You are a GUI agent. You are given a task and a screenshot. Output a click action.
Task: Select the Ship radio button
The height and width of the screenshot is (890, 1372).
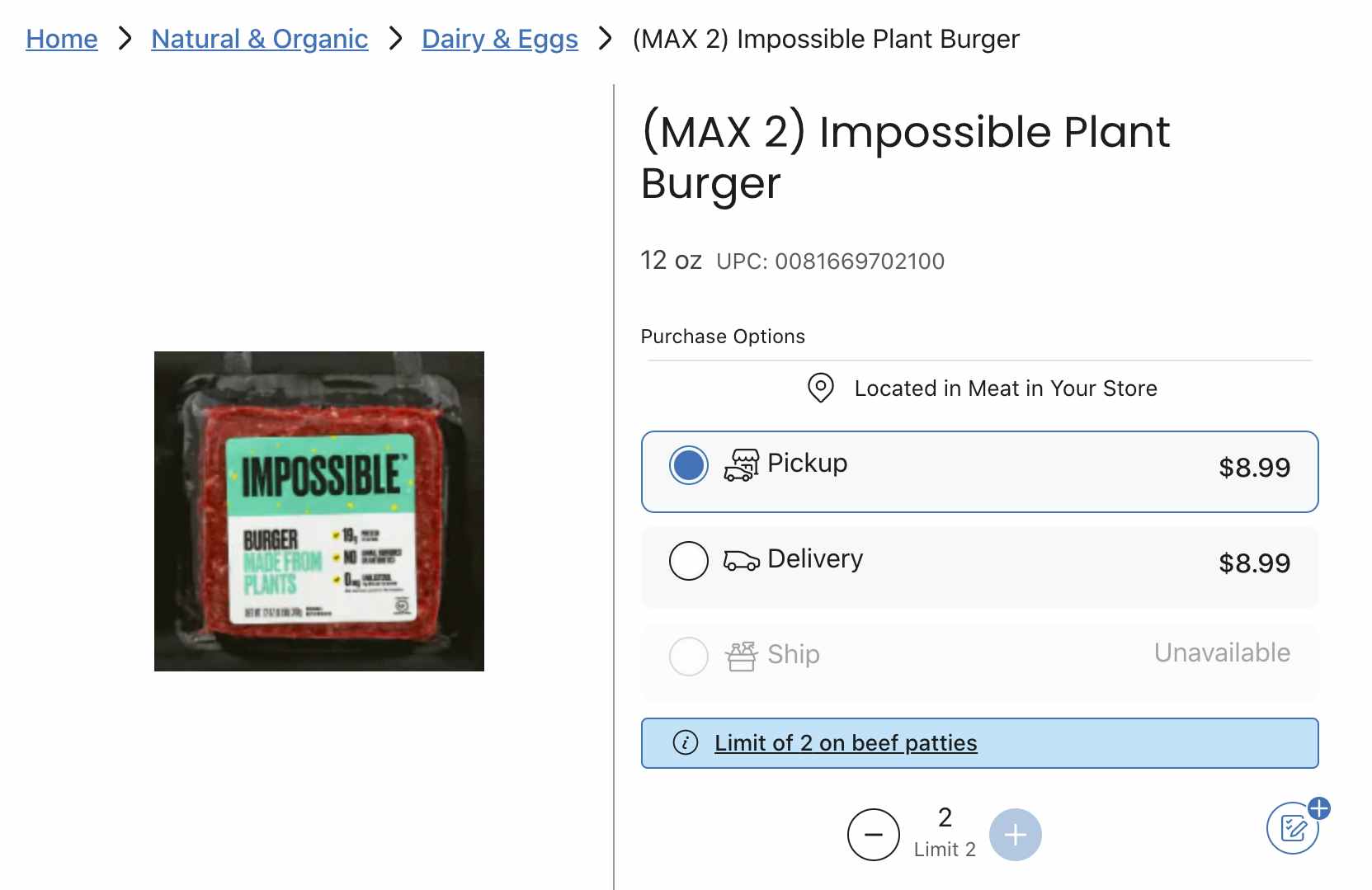click(688, 657)
